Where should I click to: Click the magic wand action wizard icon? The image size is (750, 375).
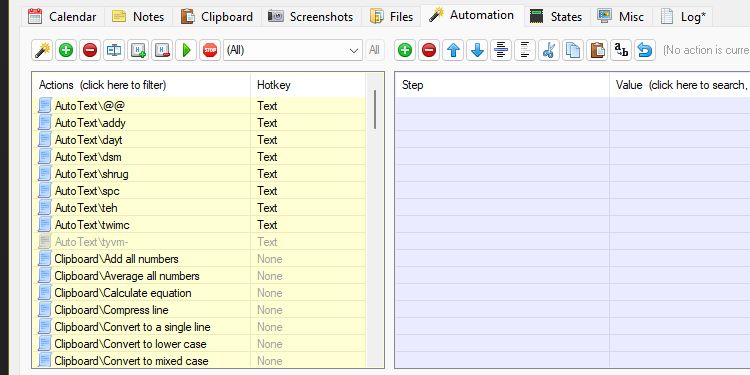click(x=42, y=50)
